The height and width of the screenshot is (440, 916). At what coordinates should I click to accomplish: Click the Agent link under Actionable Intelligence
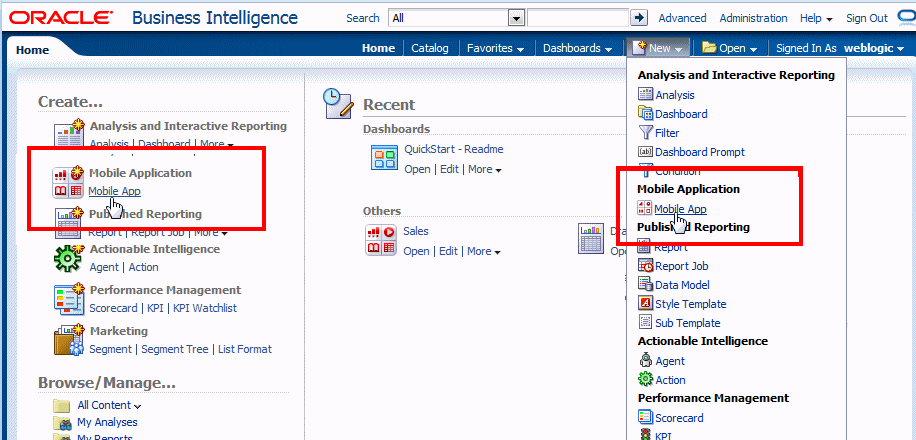pyautogui.click(x=104, y=267)
